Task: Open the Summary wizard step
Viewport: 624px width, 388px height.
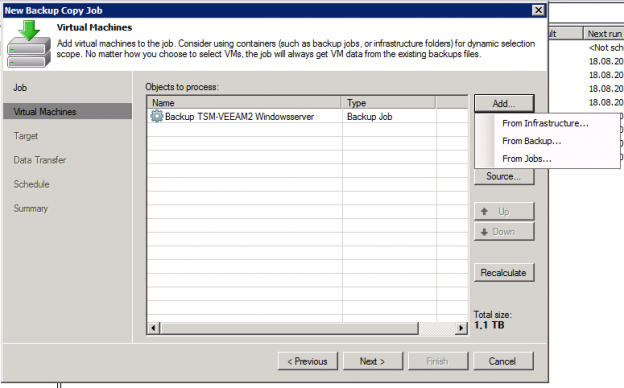Action: (31, 209)
